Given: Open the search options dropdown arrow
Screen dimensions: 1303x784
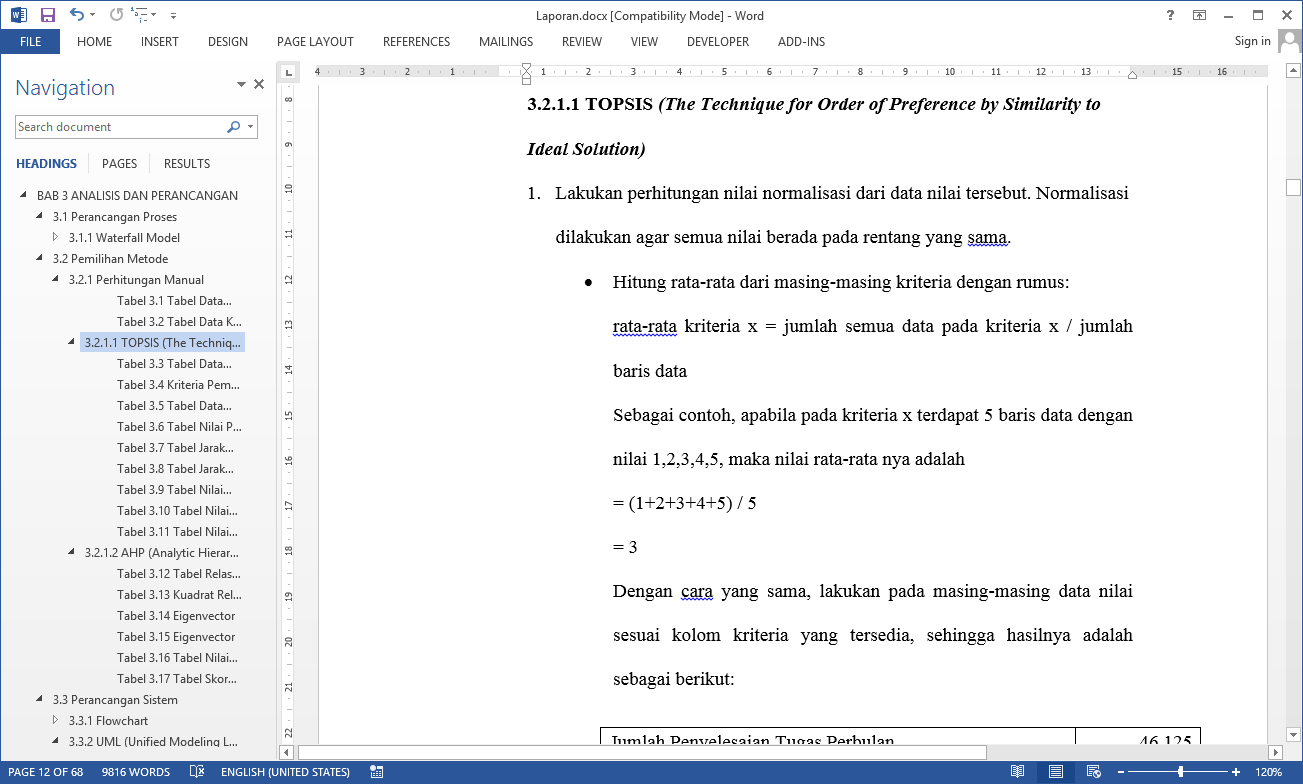Looking at the screenshot, I should 250,127.
